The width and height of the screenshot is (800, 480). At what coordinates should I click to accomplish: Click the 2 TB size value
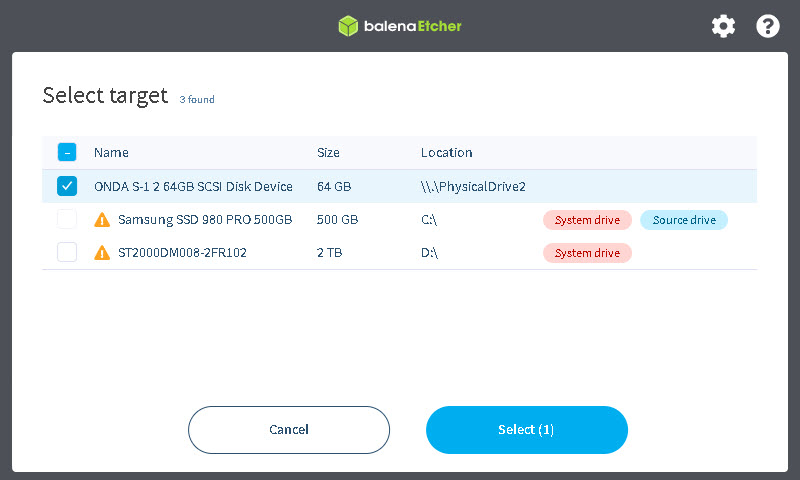tap(330, 252)
